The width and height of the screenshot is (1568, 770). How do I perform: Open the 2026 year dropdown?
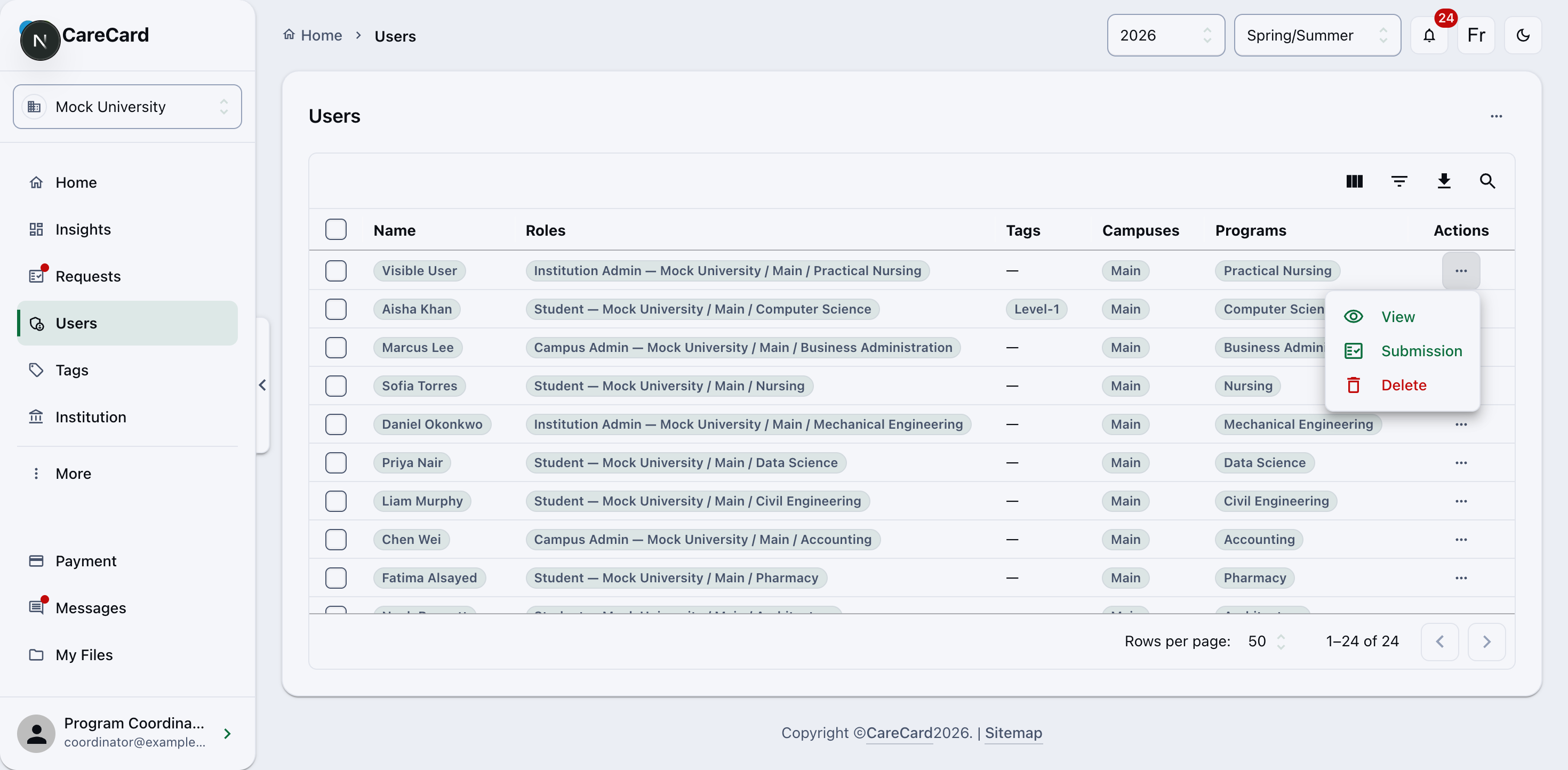(x=1166, y=35)
